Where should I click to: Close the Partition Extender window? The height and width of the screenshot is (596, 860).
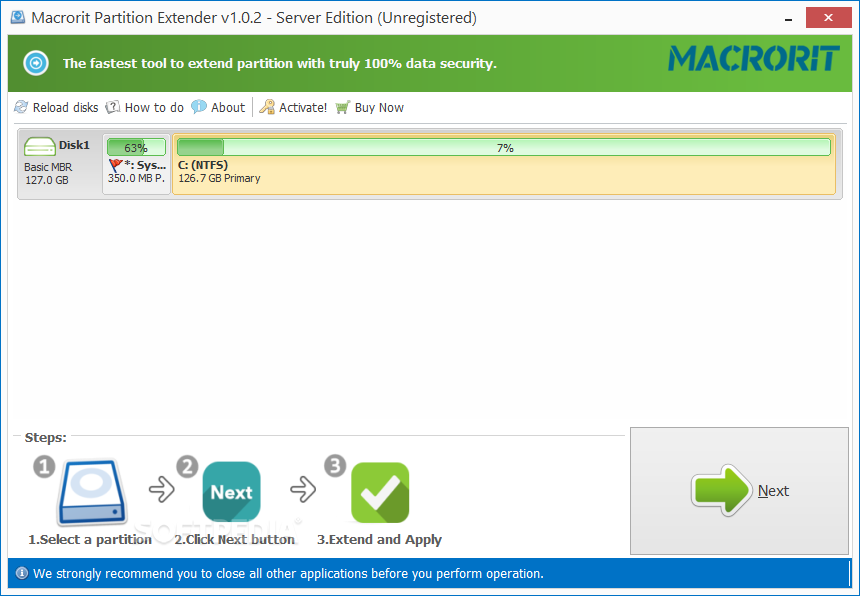tap(828, 18)
